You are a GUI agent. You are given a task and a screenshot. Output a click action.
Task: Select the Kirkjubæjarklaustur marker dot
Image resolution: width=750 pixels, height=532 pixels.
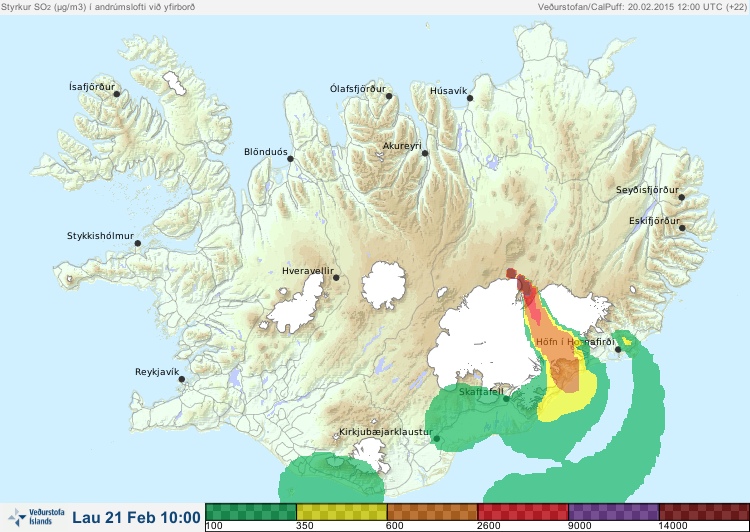click(x=436, y=439)
